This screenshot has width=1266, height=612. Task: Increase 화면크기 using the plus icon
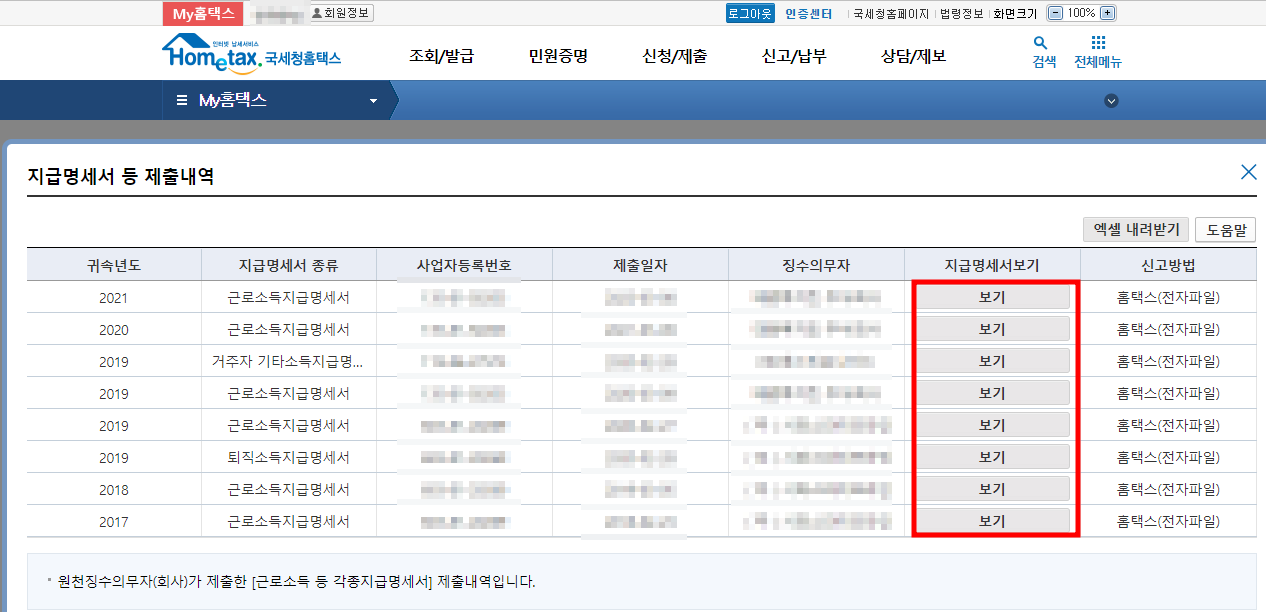coord(1106,13)
